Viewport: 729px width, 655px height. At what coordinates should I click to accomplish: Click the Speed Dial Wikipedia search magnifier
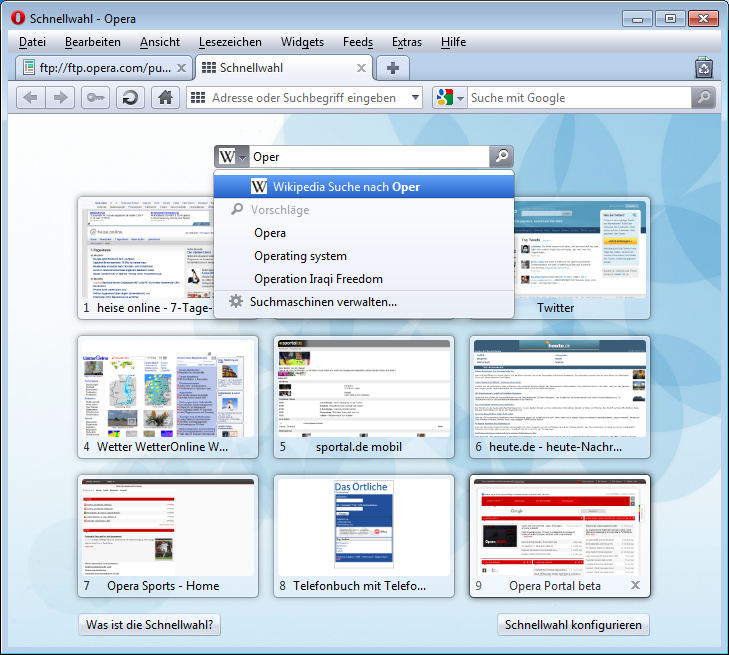click(501, 157)
